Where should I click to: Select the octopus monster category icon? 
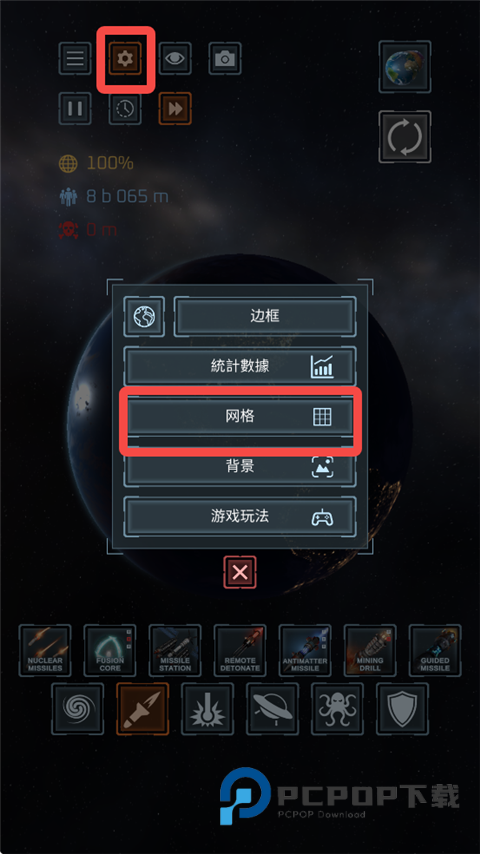click(x=337, y=709)
